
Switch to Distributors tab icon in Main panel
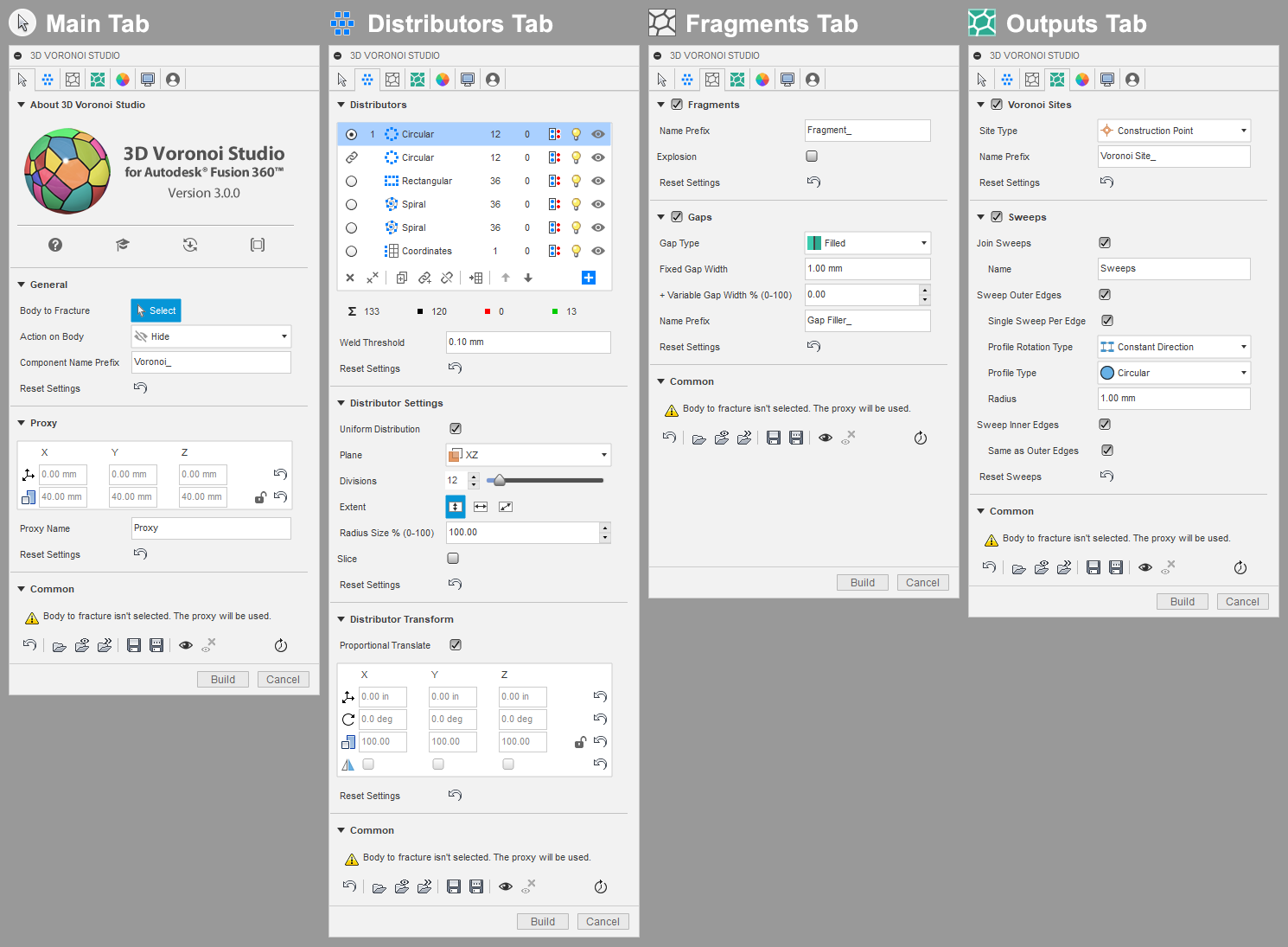click(x=48, y=80)
